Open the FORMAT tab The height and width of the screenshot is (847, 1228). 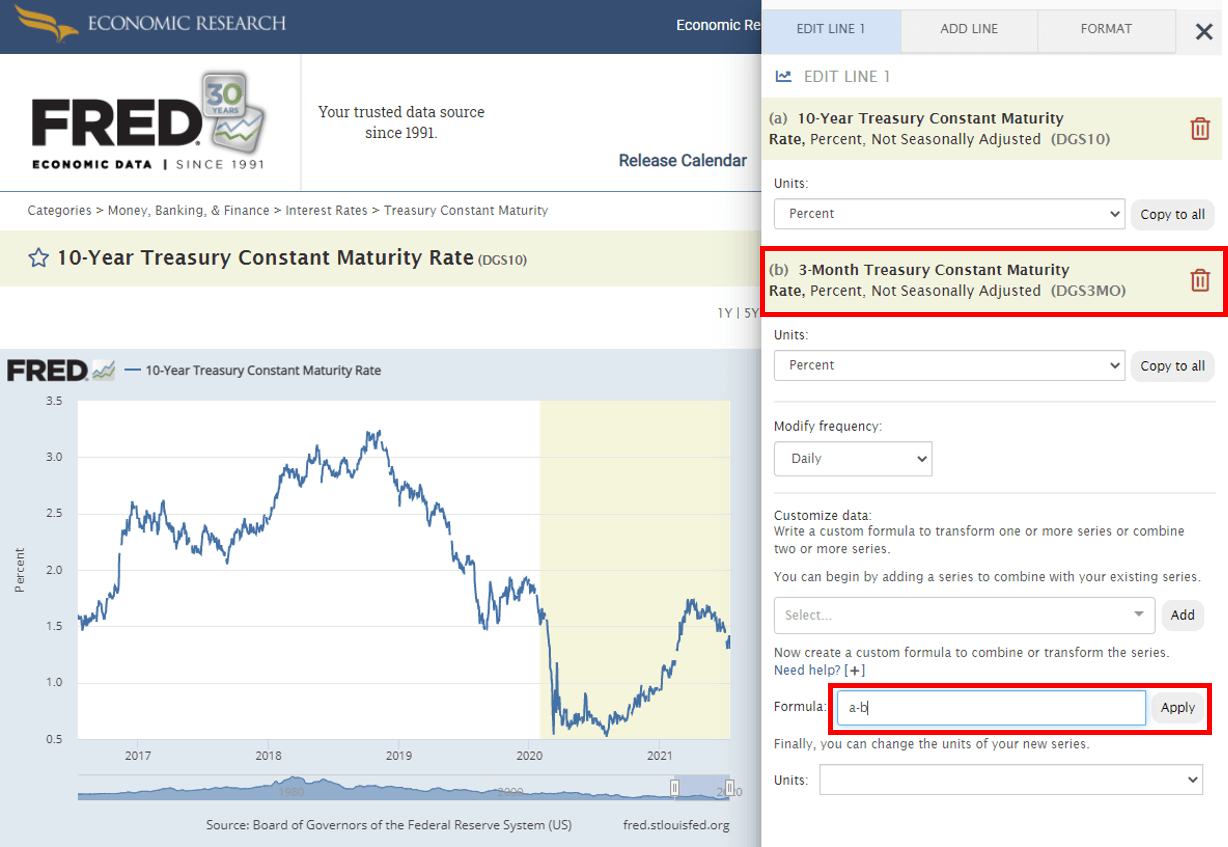click(x=1106, y=29)
